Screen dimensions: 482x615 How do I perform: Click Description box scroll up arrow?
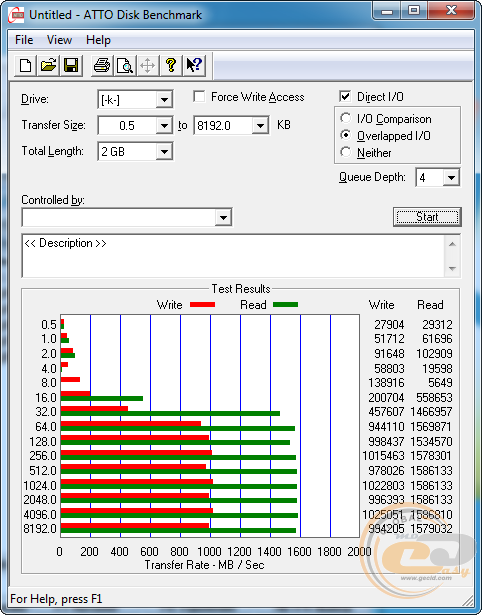[x=452, y=244]
